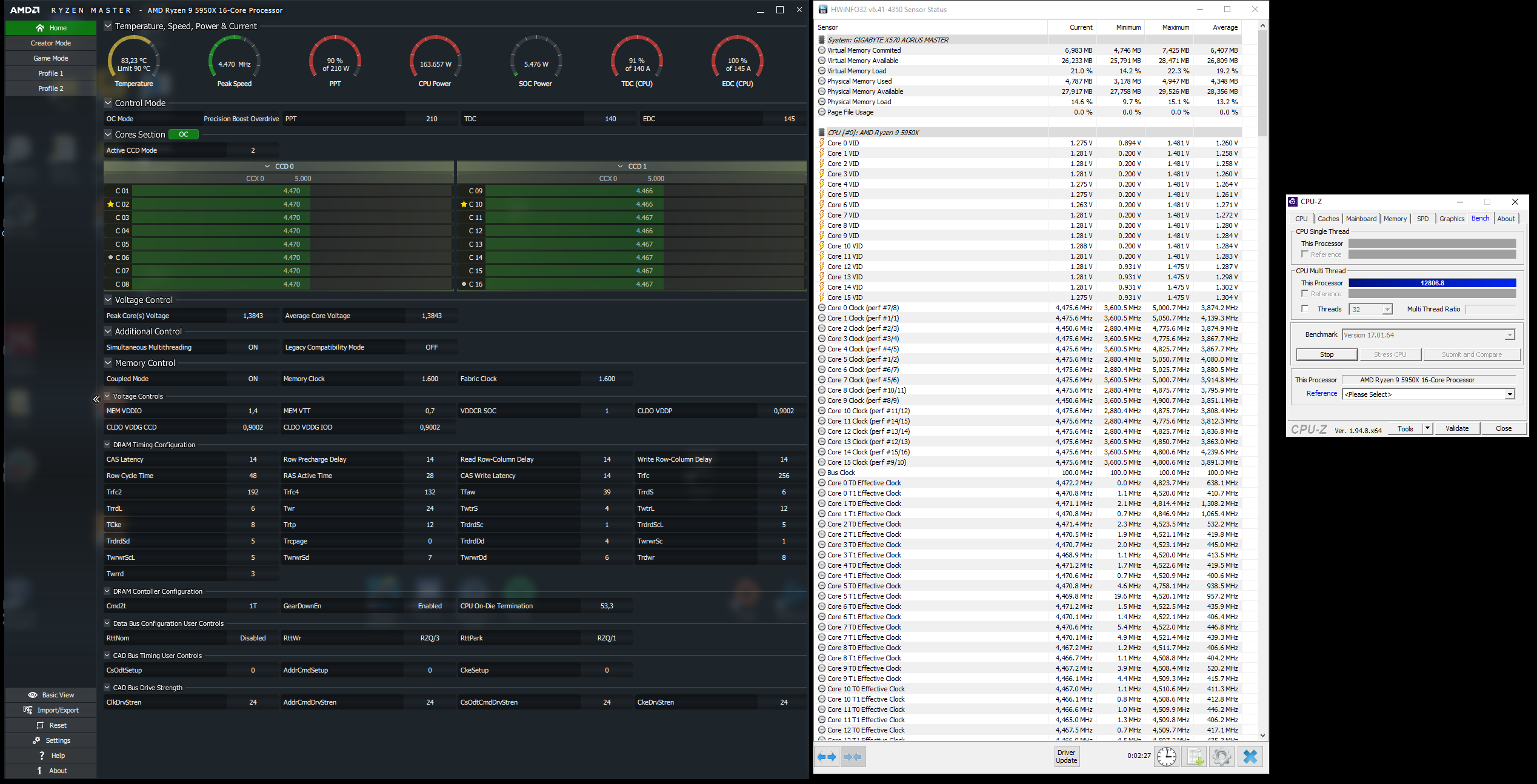This screenshot has width=1537, height=784.
Task: Open Settings in Ryzen Master sidebar
Action: point(51,740)
